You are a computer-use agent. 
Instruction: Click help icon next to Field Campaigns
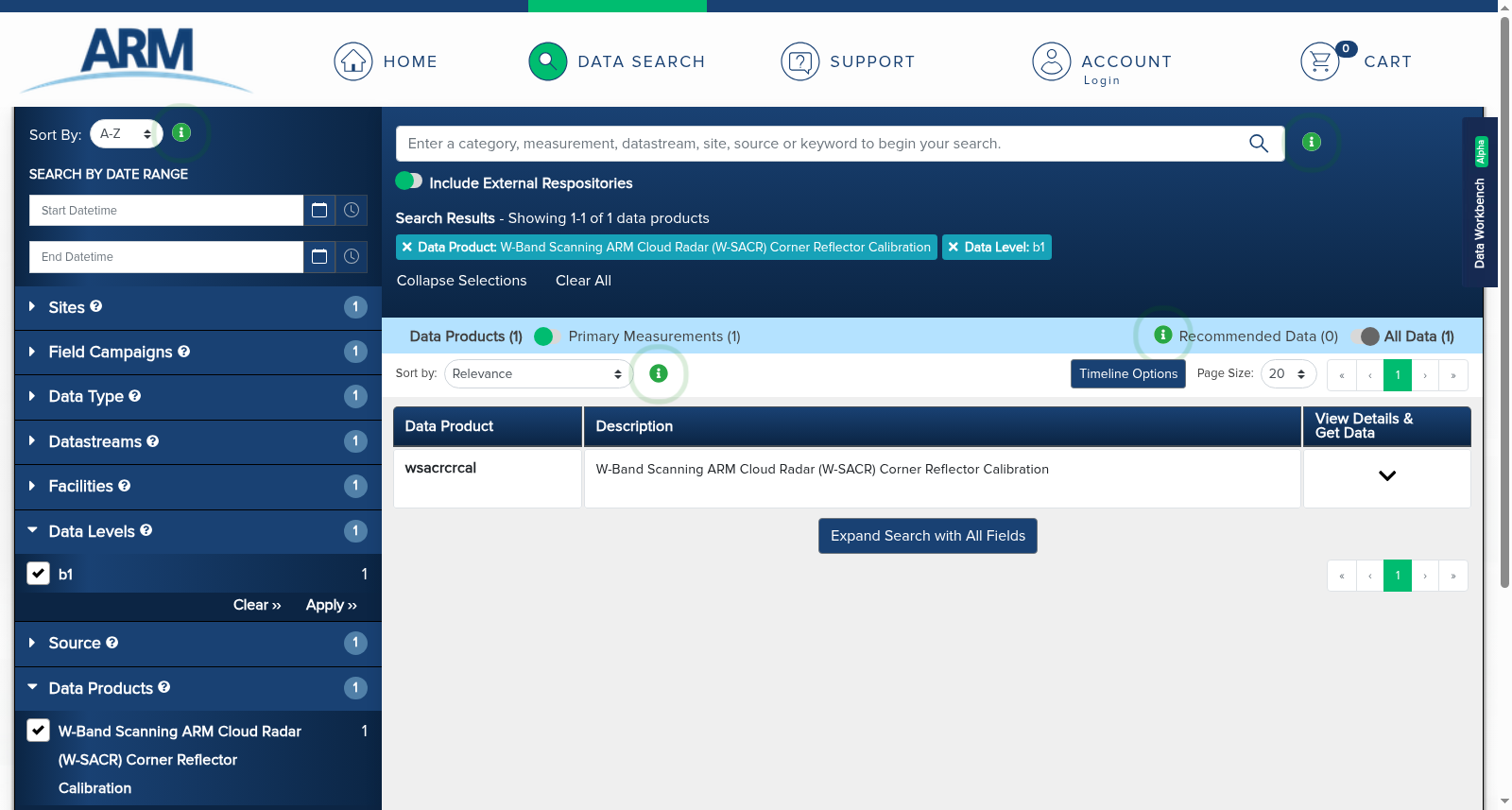pos(184,351)
